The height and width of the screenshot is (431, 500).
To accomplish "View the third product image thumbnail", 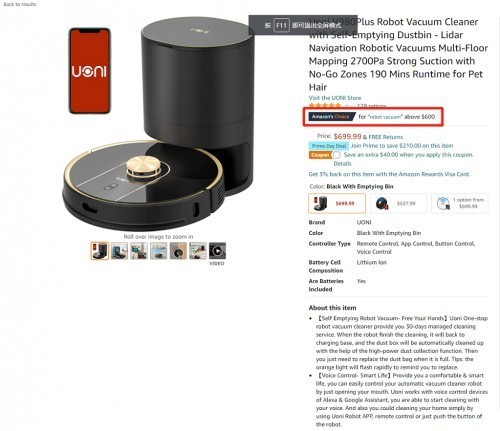I will [x=139, y=251].
